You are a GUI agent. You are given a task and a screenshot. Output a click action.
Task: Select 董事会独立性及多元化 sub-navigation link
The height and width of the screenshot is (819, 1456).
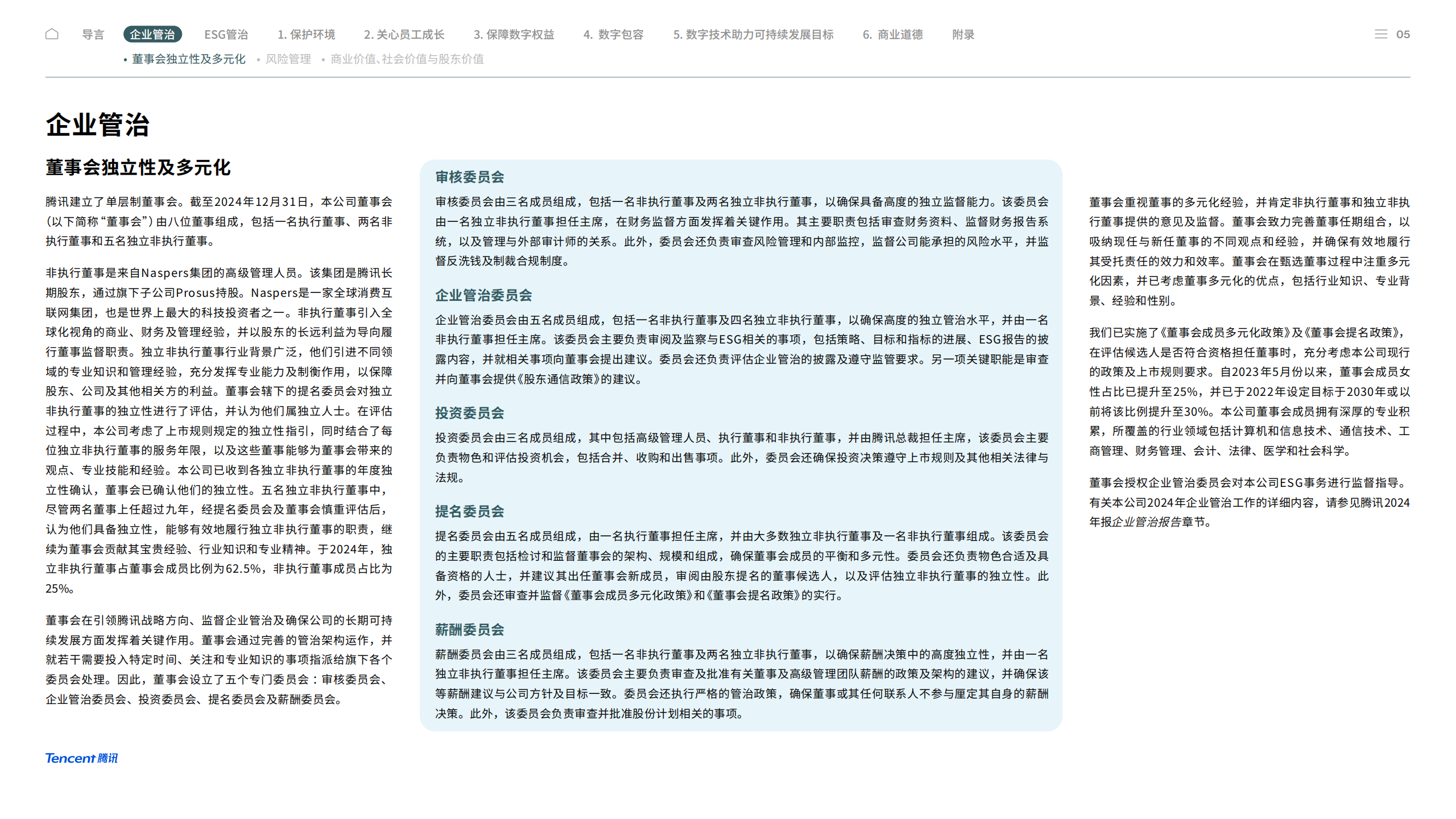click(188, 59)
